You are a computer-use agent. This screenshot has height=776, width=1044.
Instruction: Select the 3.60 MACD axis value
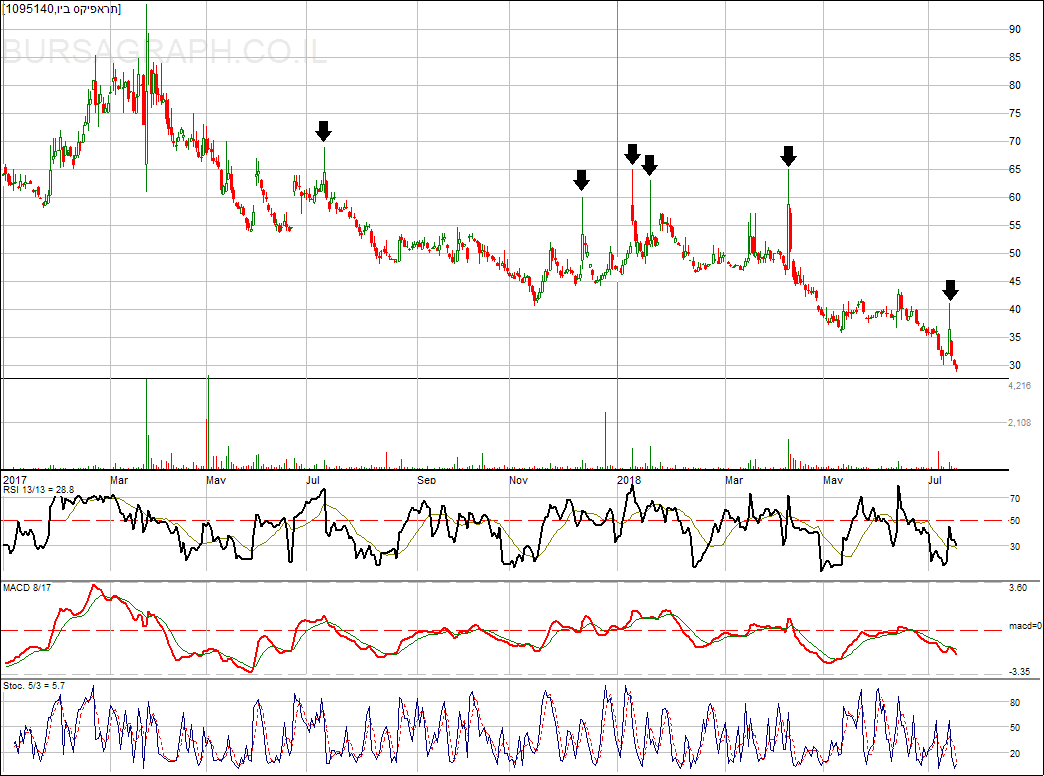click(x=1018, y=587)
